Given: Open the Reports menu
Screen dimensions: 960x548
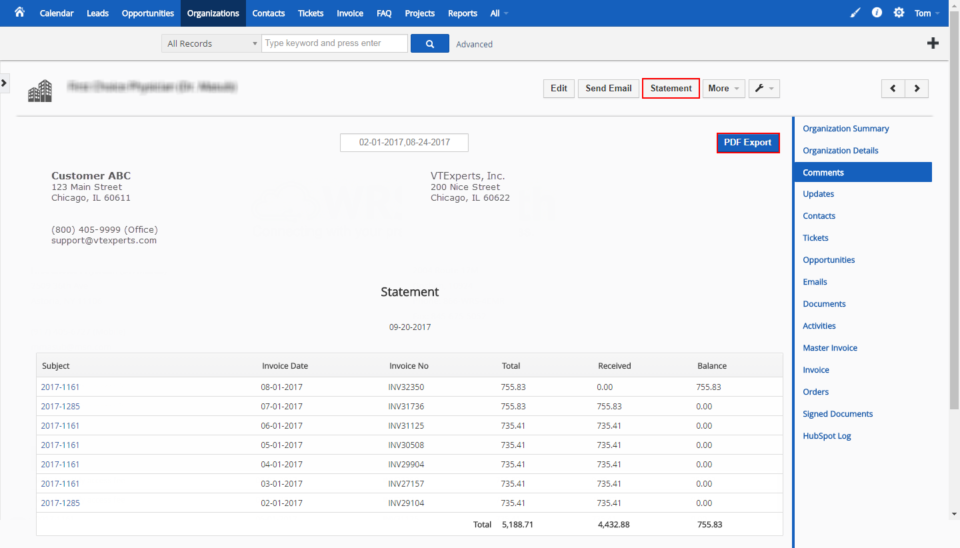Looking at the screenshot, I should tap(462, 13).
